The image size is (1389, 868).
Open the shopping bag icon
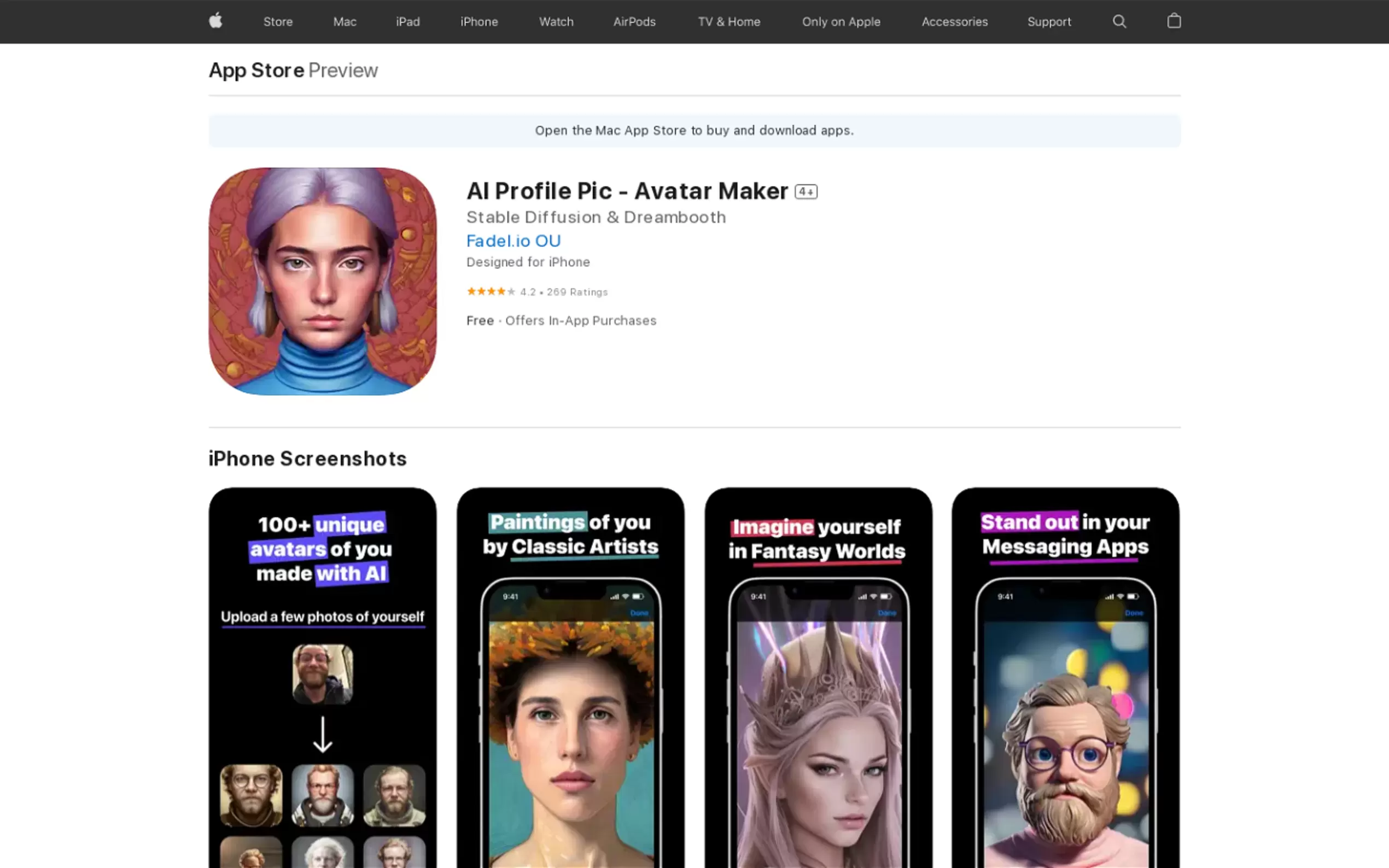pyautogui.click(x=1174, y=21)
